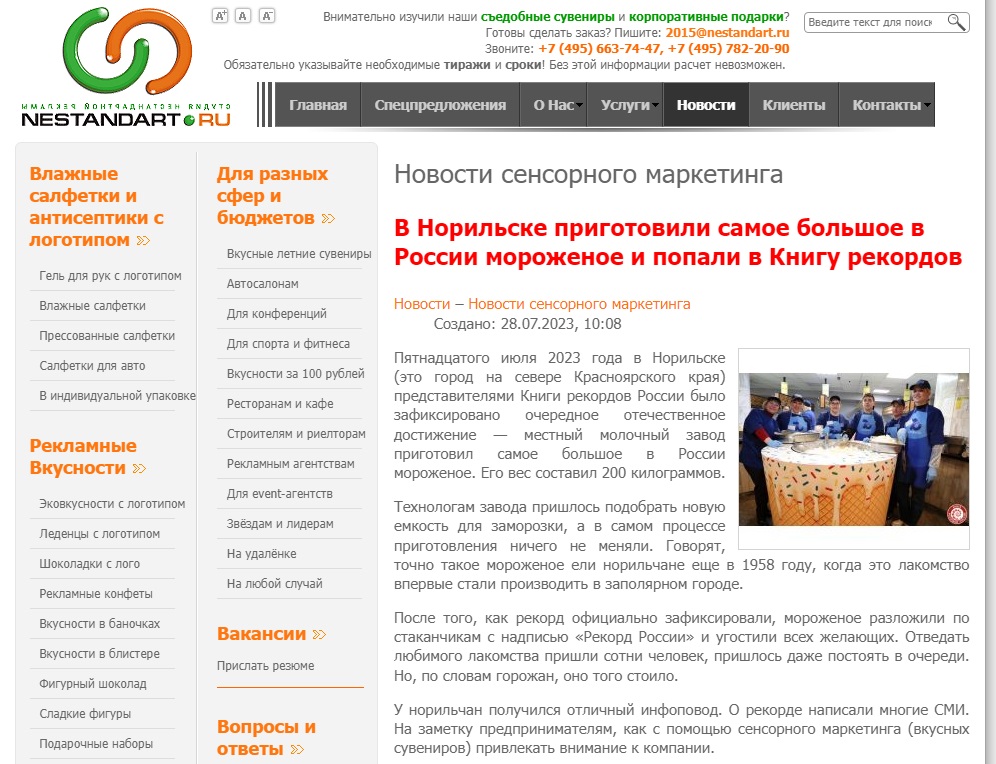Open the Клиенты menu item
This screenshot has width=996, height=764.
point(794,105)
